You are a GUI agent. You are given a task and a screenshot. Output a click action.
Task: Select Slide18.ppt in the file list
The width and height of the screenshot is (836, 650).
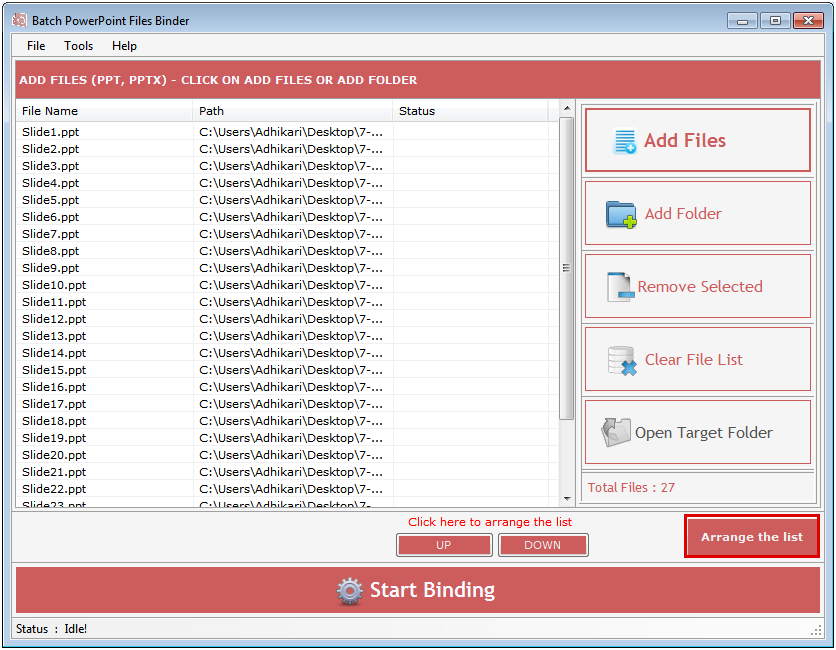(54, 421)
